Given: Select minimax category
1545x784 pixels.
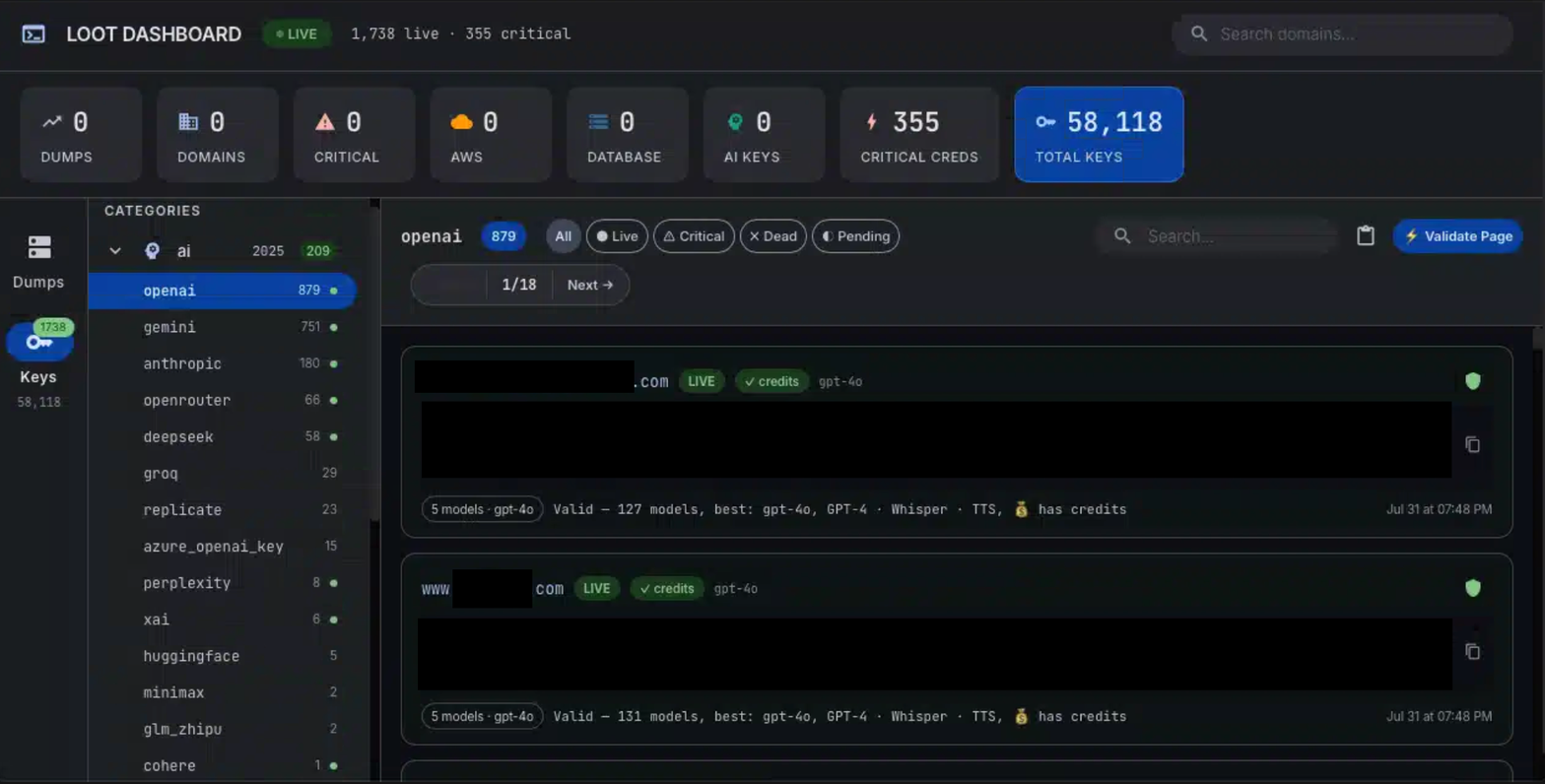Looking at the screenshot, I should [222, 692].
